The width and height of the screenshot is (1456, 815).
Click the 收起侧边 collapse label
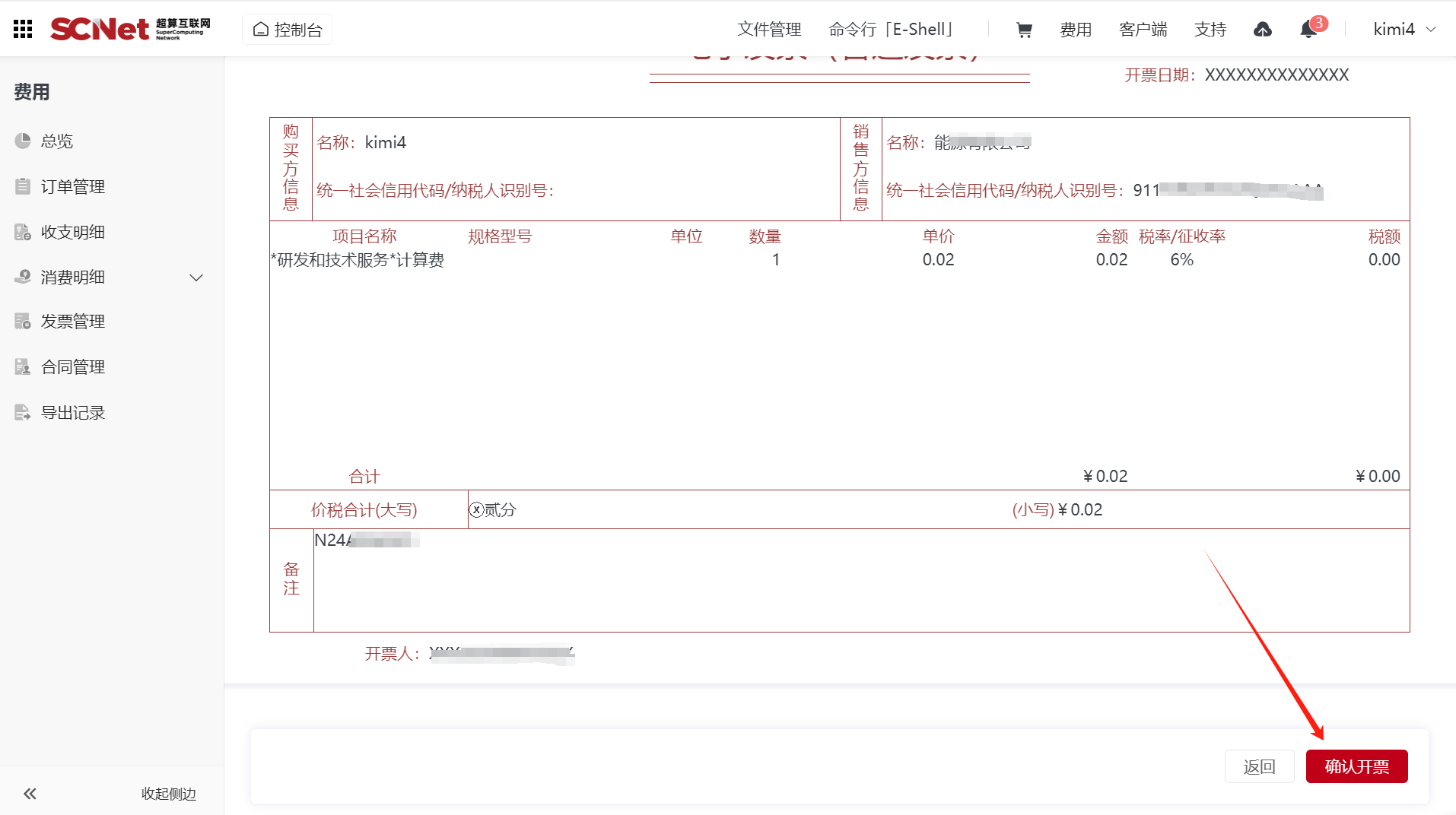click(x=168, y=794)
